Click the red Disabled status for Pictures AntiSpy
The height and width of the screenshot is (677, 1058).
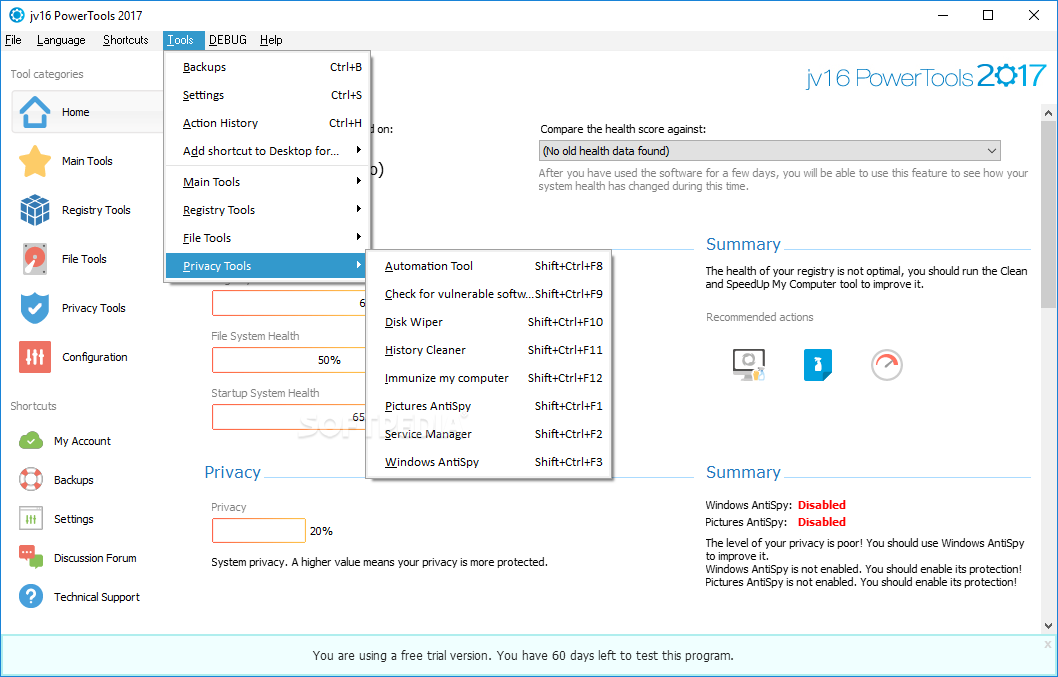822,522
